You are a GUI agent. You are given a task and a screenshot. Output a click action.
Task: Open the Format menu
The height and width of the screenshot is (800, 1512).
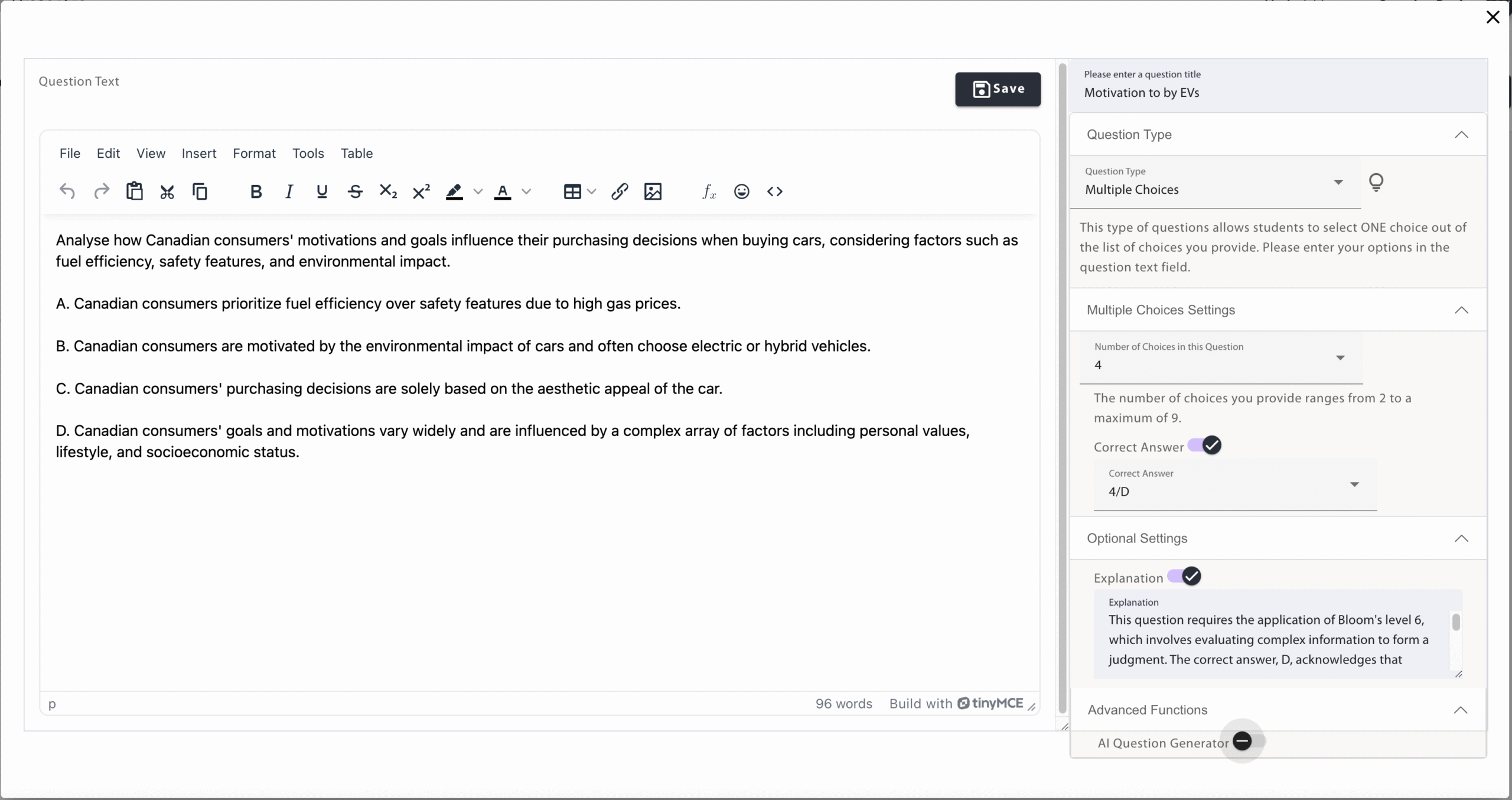coord(254,154)
